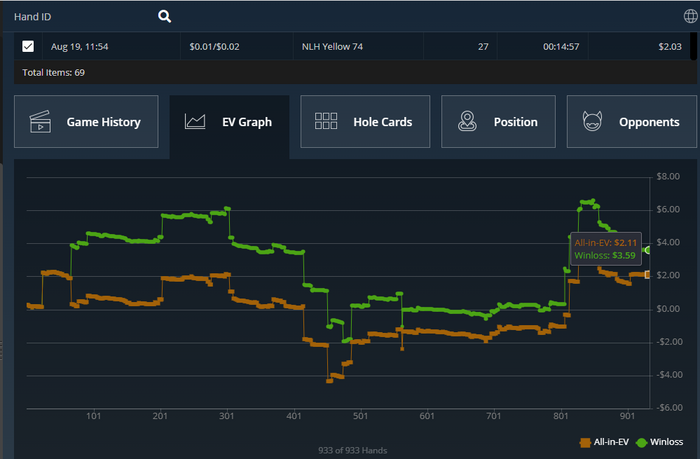This screenshot has height=459, width=700.
Task: Click the last green Winloss data point
Action: (648, 250)
